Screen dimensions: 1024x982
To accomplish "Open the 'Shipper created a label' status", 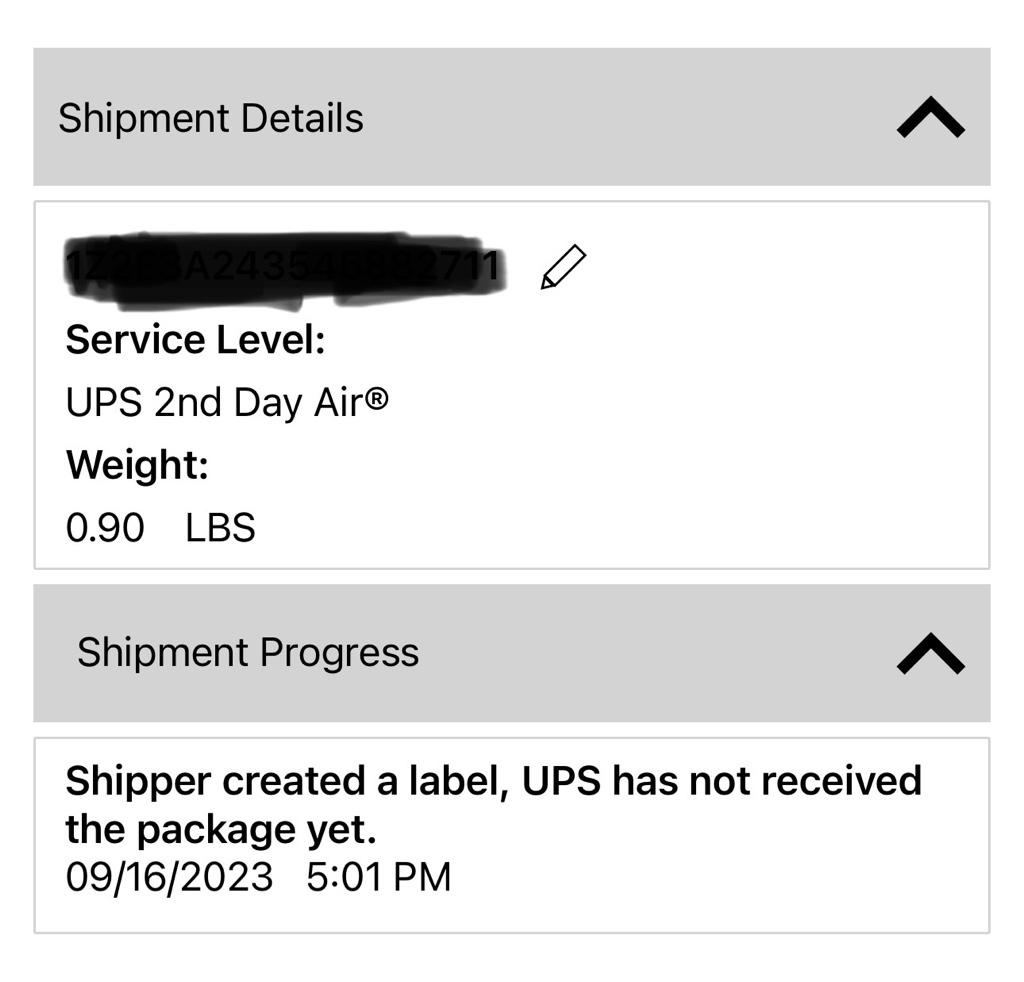I will [283, 781].
